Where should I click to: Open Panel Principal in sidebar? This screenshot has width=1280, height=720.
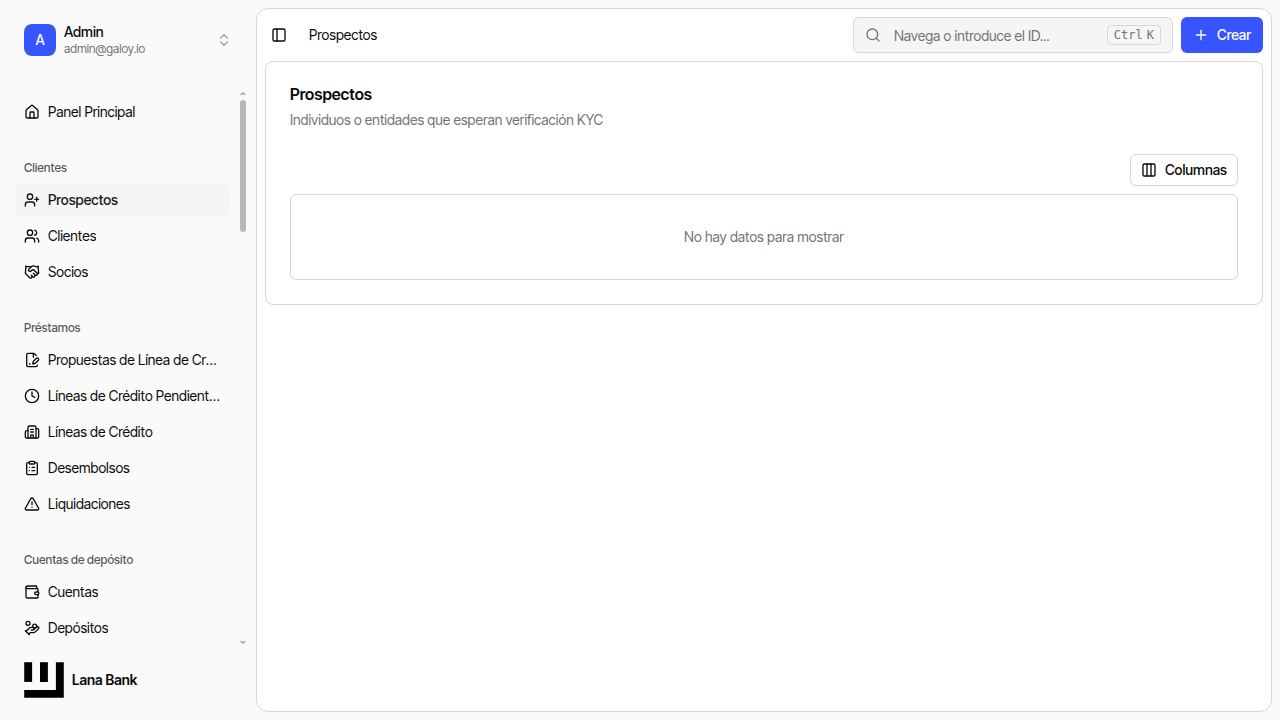click(x=123, y=112)
